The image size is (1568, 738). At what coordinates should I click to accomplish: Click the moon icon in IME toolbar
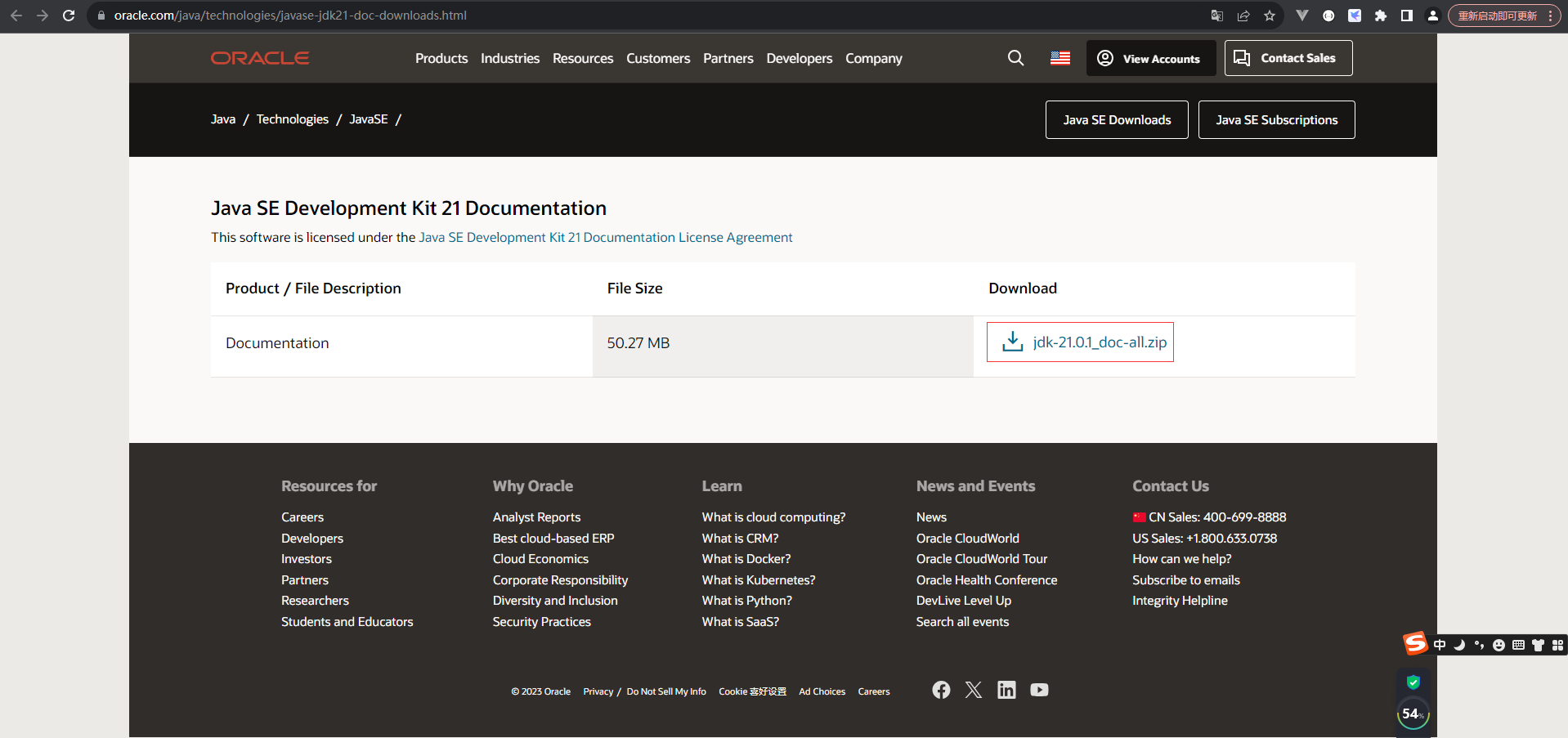pyautogui.click(x=1459, y=645)
